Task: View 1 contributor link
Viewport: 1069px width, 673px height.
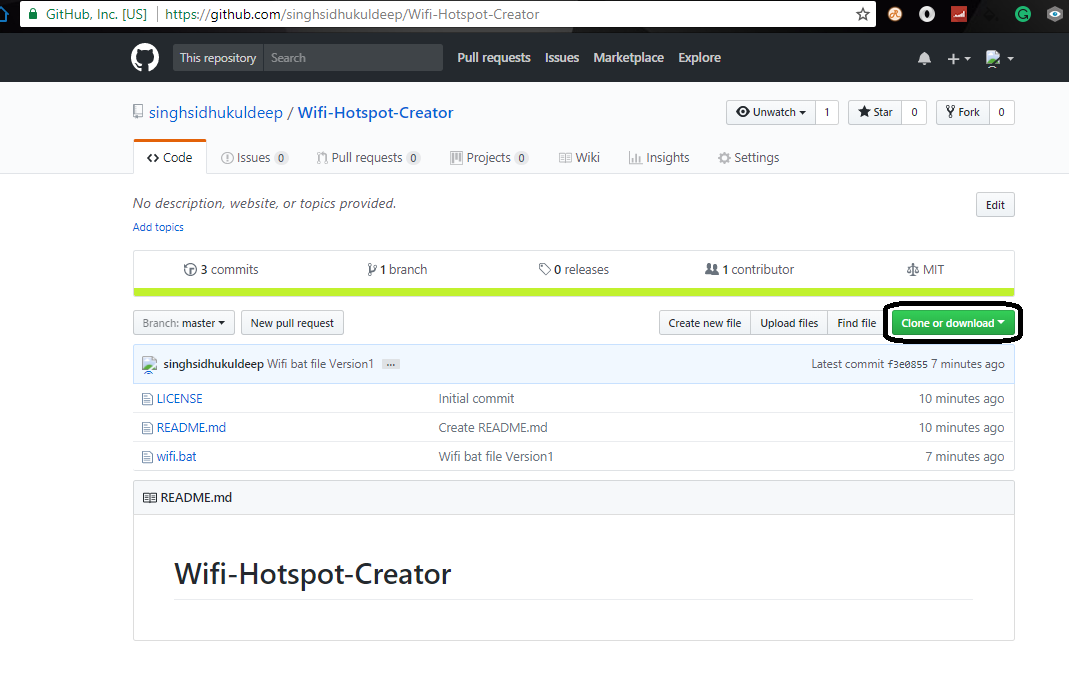Action: point(749,270)
